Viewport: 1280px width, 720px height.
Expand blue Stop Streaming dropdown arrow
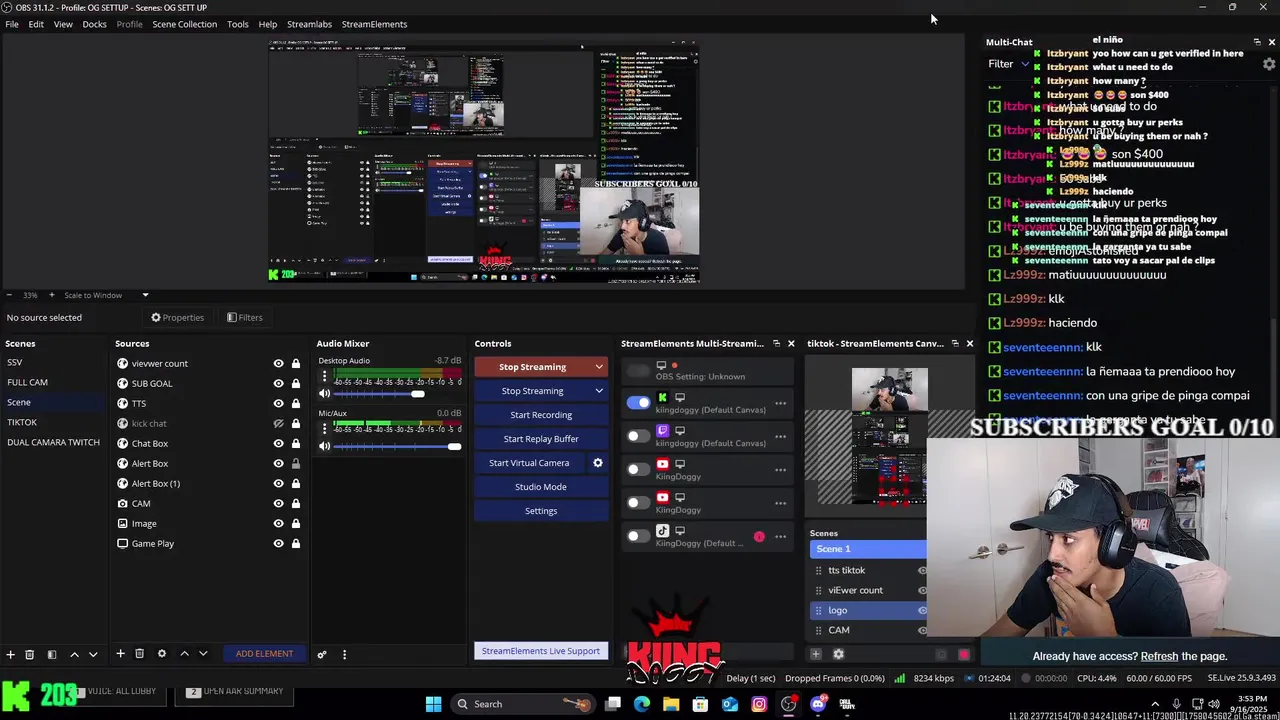pyautogui.click(x=599, y=391)
